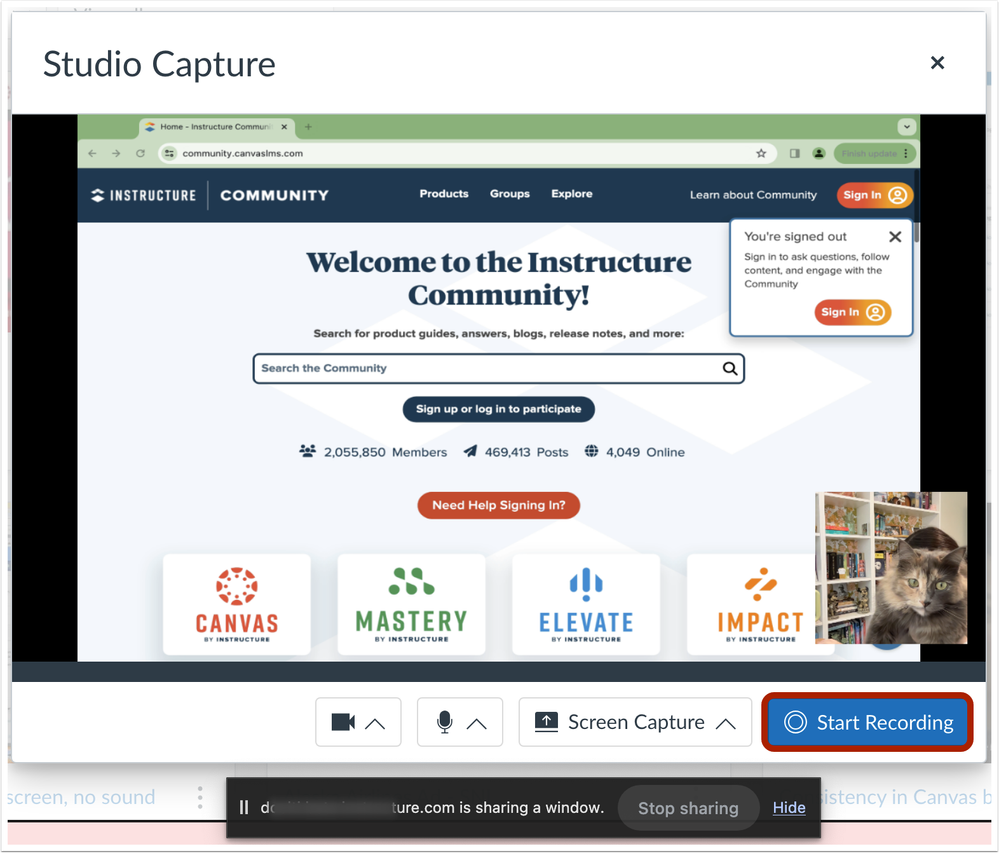Open the browser tab search dropdown
Image resolution: width=999 pixels, height=853 pixels.
907,127
